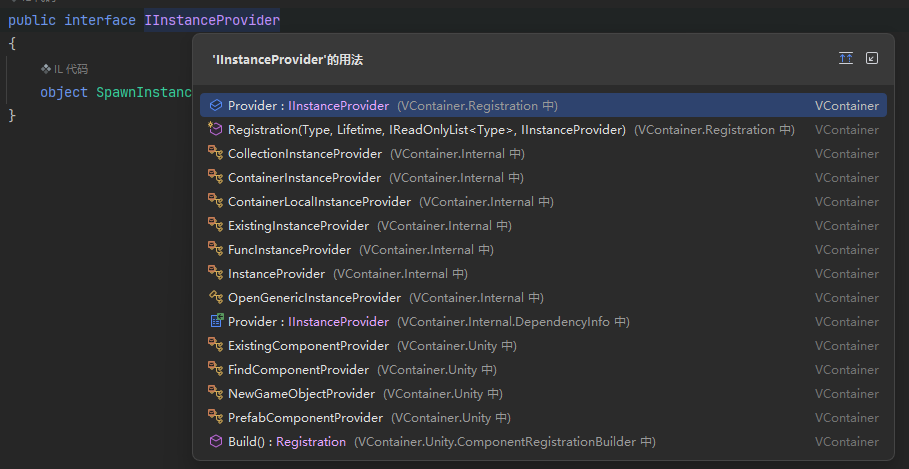Click IInstanceProvider in the interface declaration
Image resolution: width=909 pixels, height=469 pixels.
pos(212,20)
